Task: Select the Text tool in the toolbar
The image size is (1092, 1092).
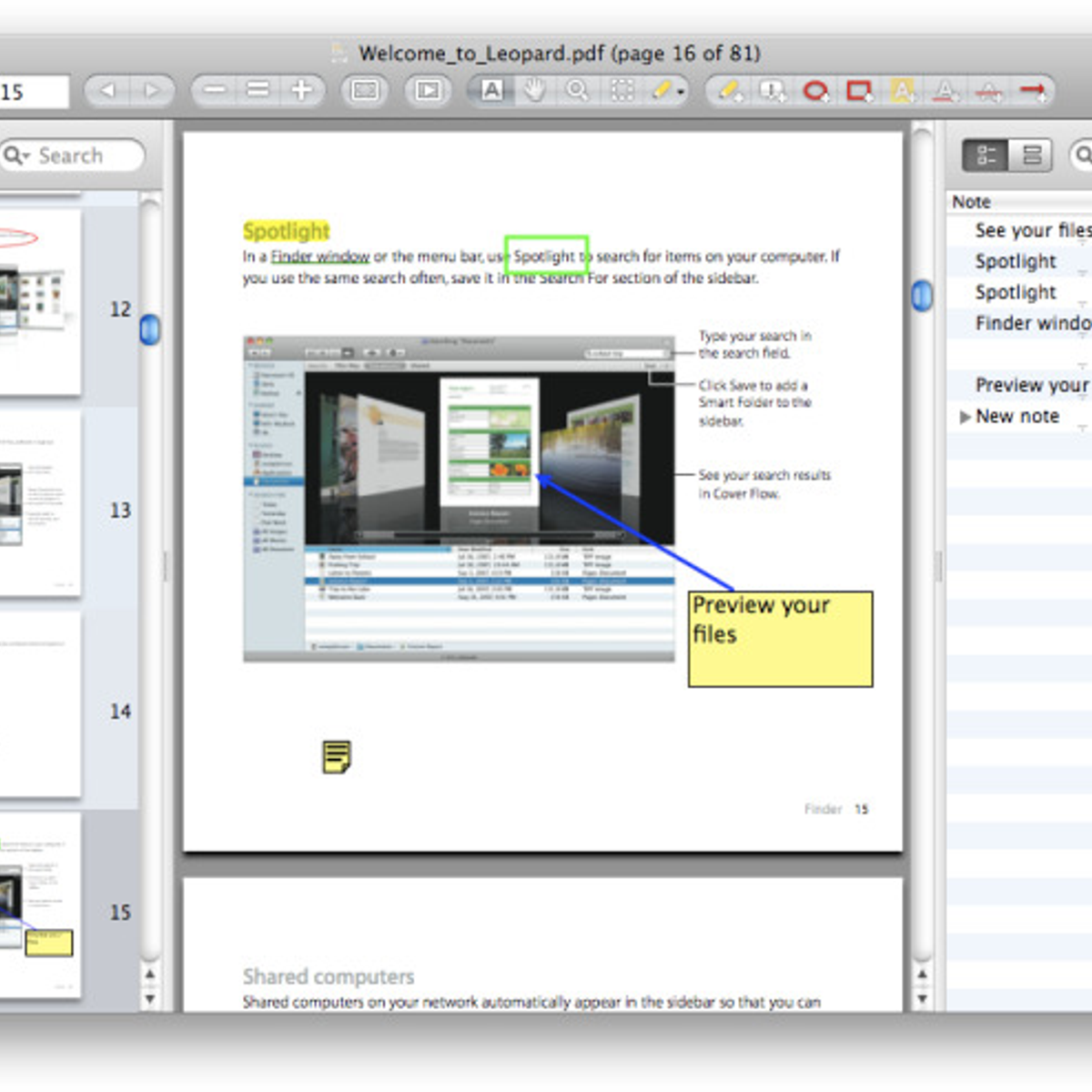Action: click(x=492, y=91)
